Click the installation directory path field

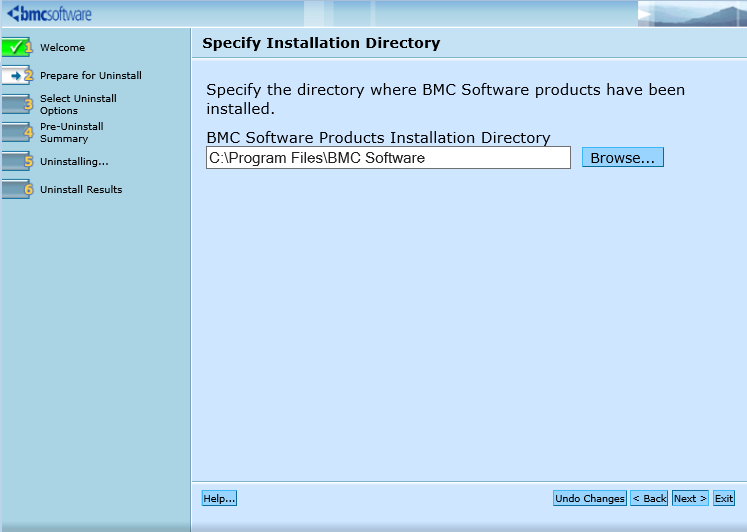click(x=388, y=158)
